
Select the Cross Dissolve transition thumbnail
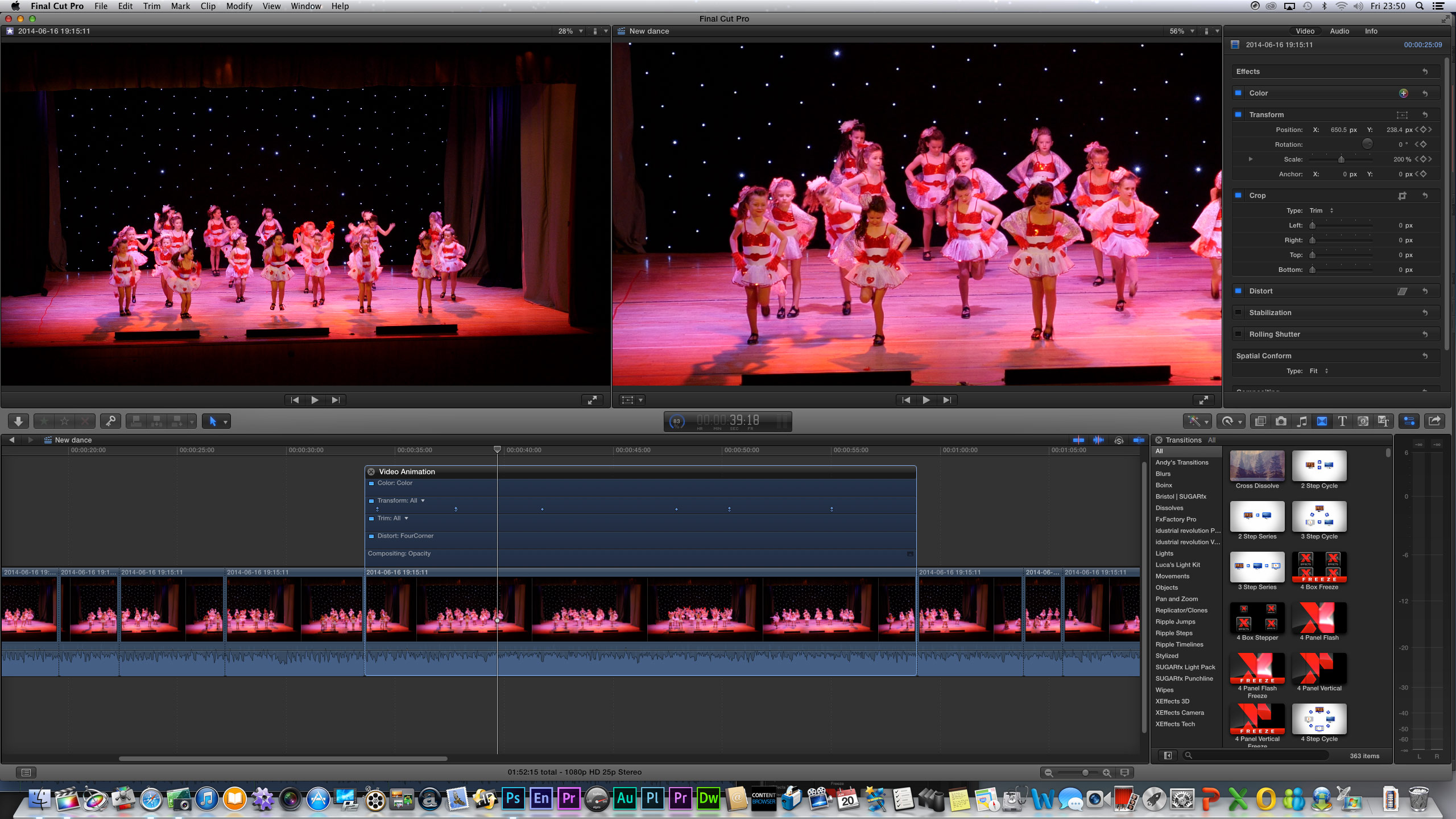point(1257,466)
